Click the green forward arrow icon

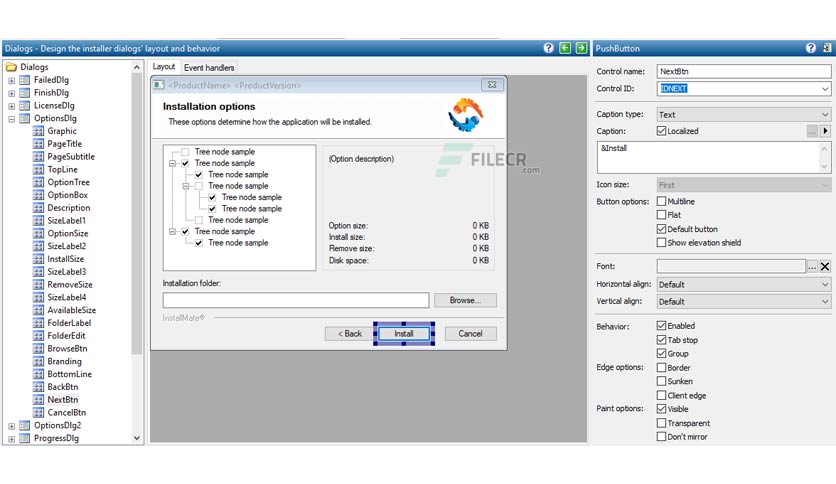581,48
